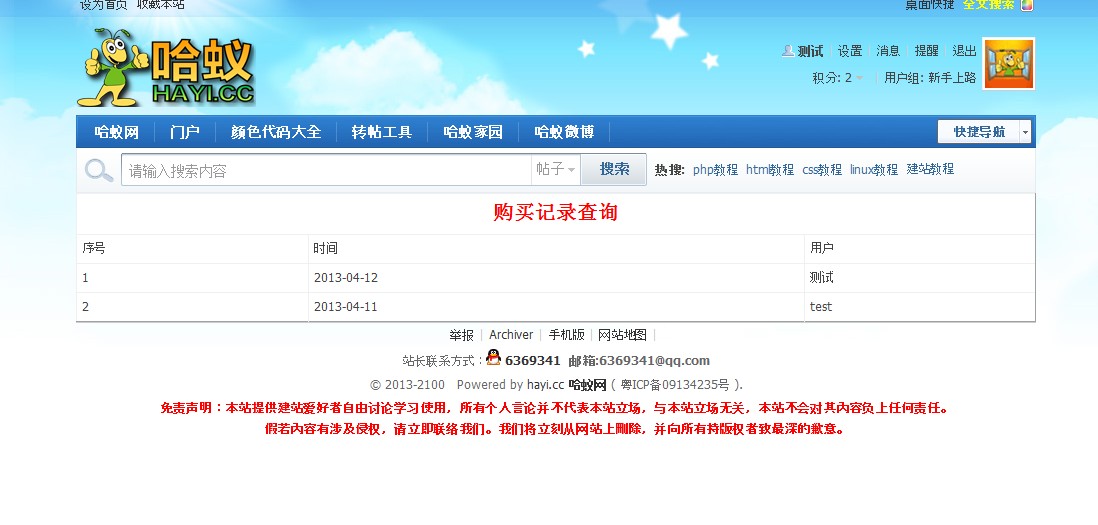Click 粤ICP备09134235号 registration link
Screen dimensions: 1098x525
pos(676,384)
